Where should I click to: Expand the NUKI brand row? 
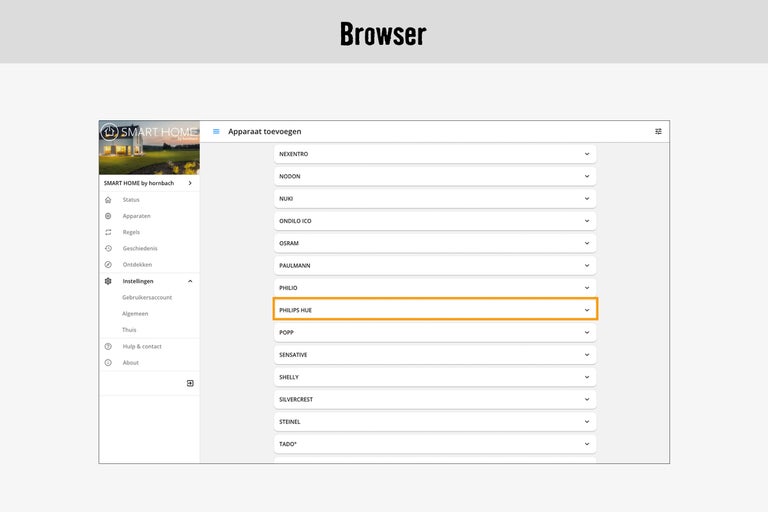[x=435, y=198]
